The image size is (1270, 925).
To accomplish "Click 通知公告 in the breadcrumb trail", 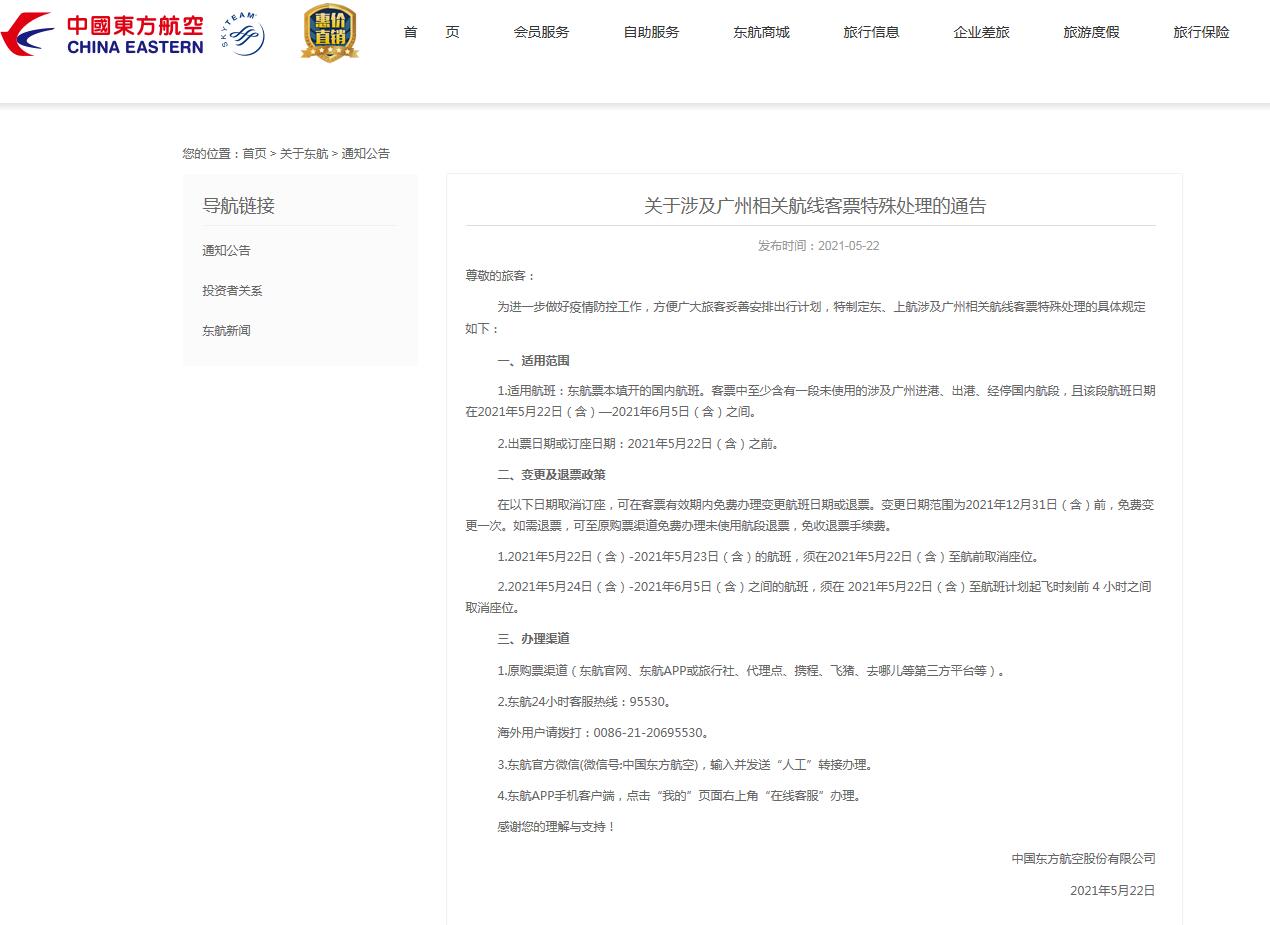I will (x=365, y=153).
